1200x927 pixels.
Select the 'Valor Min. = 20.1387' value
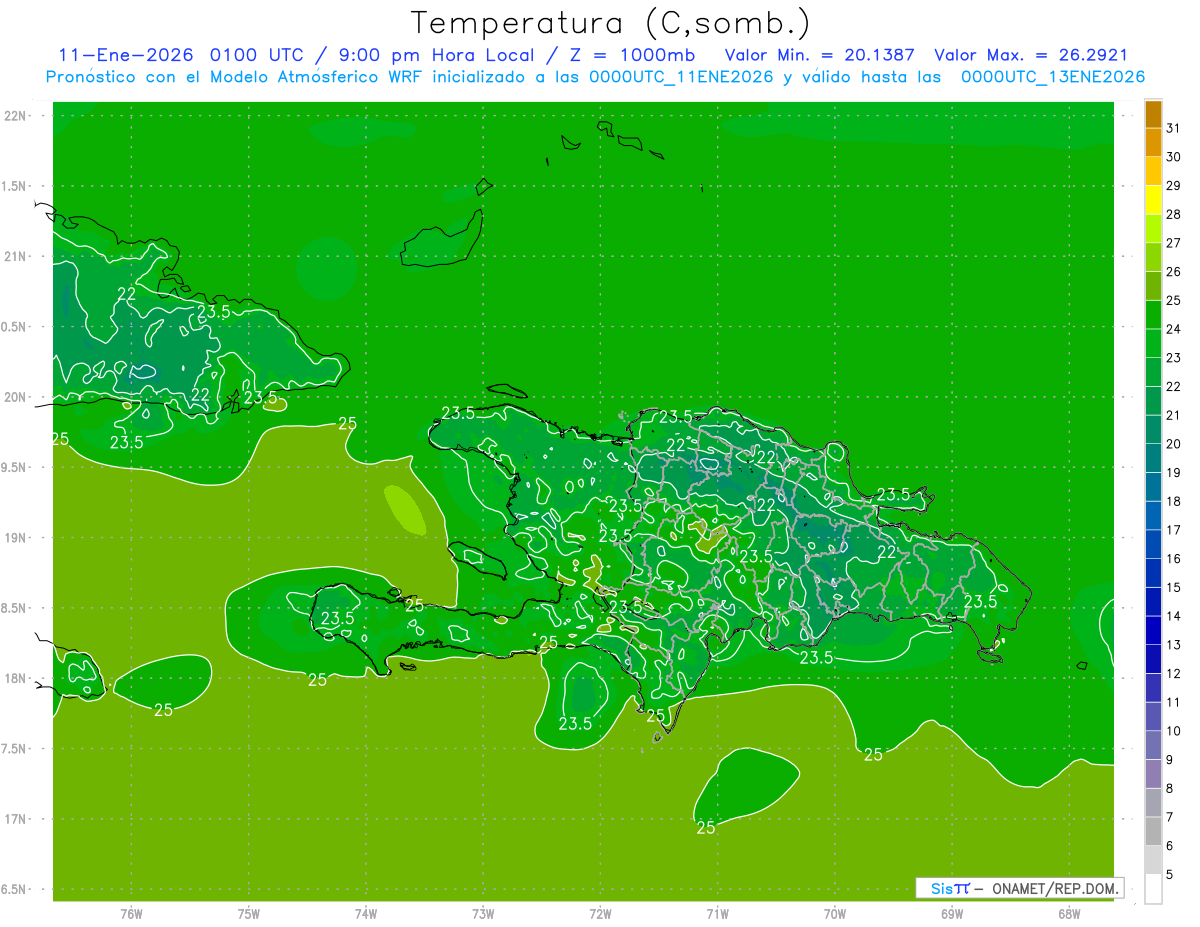coord(819,55)
